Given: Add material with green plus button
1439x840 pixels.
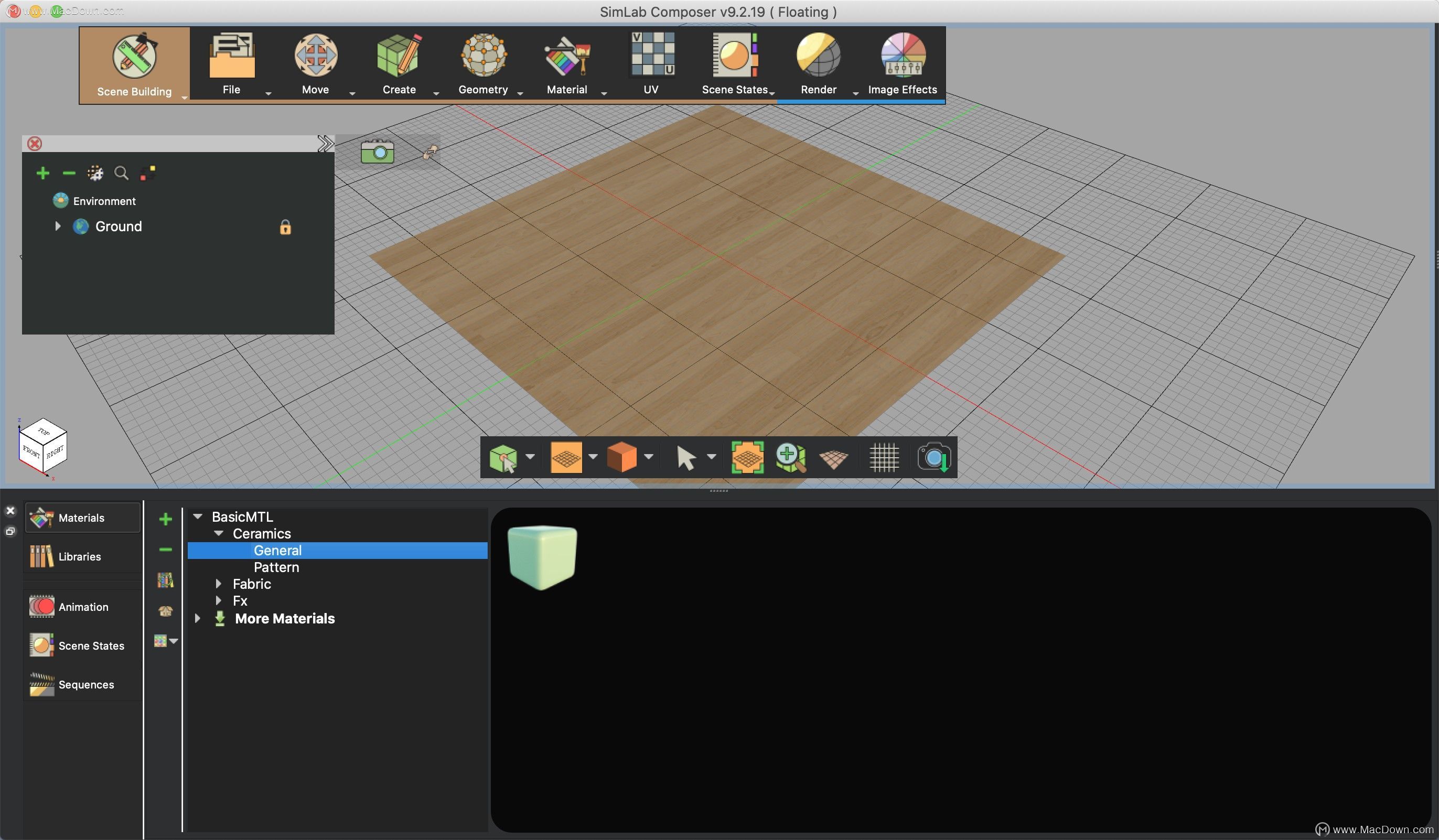Looking at the screenshot, I should coord(166,519).
